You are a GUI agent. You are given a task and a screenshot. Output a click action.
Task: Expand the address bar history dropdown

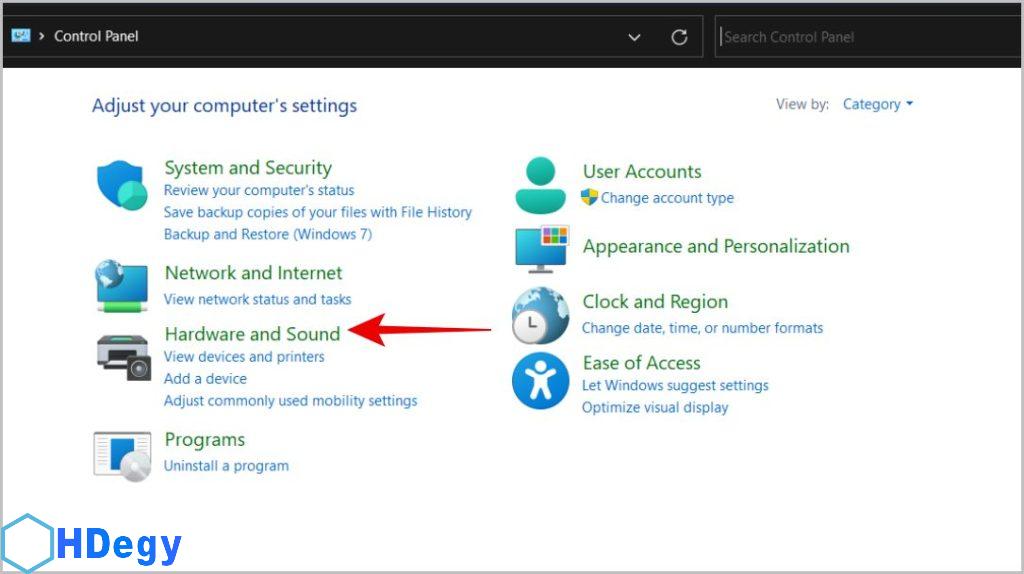pyautogui.click(x=634, y=37)
